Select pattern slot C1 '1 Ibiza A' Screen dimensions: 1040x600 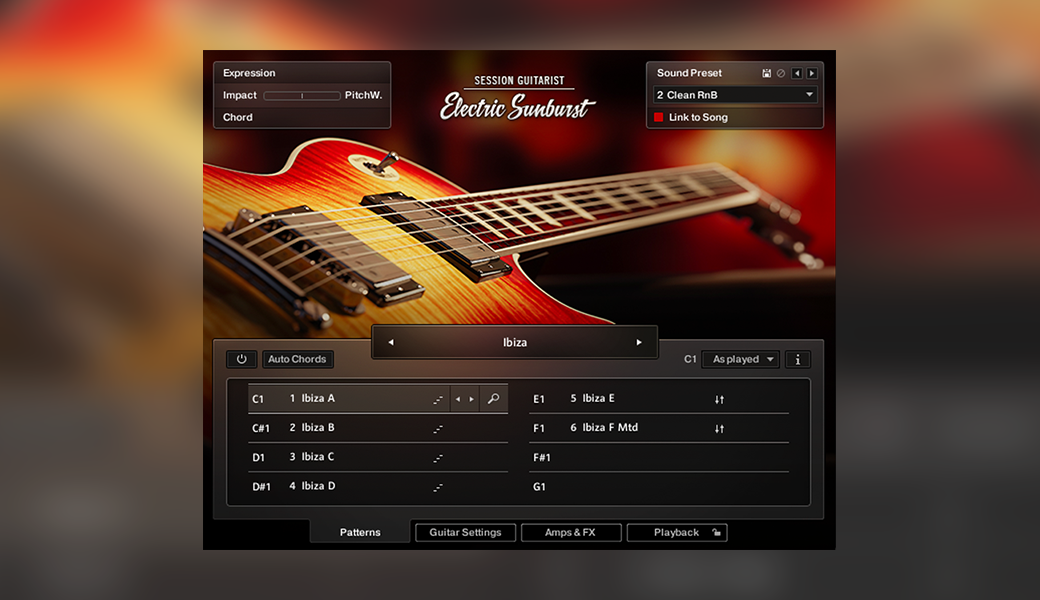pyautogui.click(x=378, y=398)
